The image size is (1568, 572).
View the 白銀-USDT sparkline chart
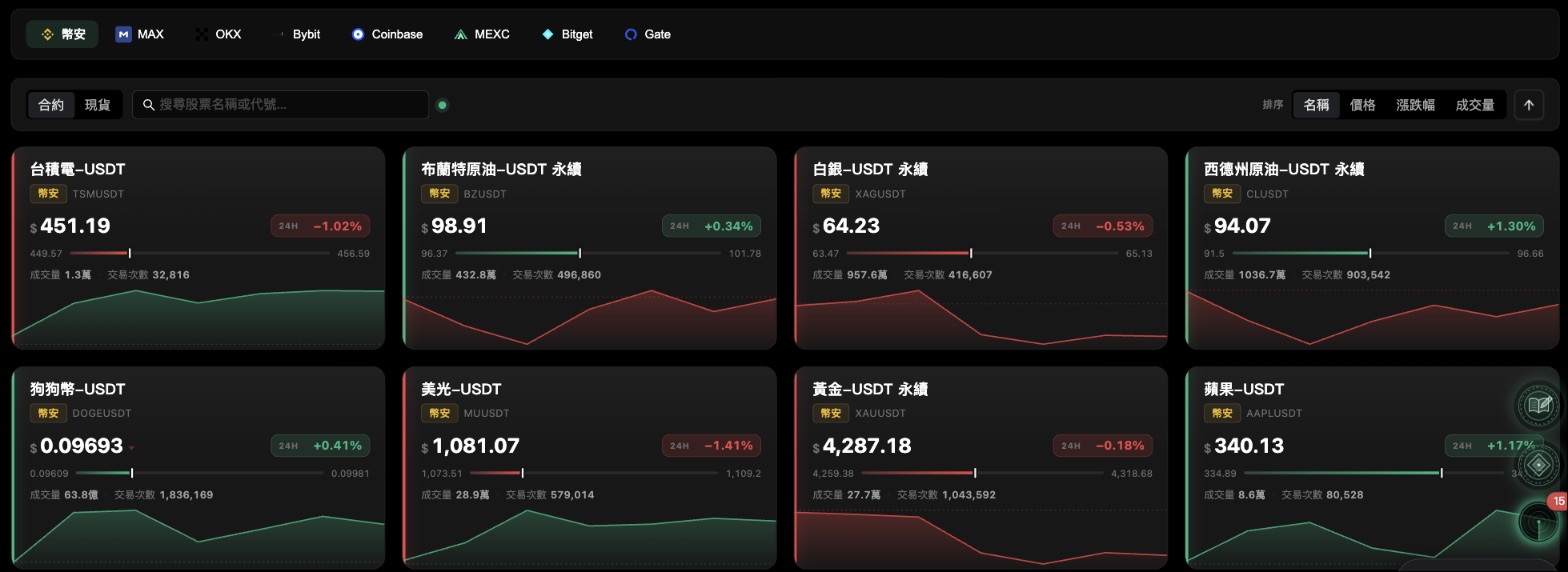pyautogui.click(x=981, y=318)
